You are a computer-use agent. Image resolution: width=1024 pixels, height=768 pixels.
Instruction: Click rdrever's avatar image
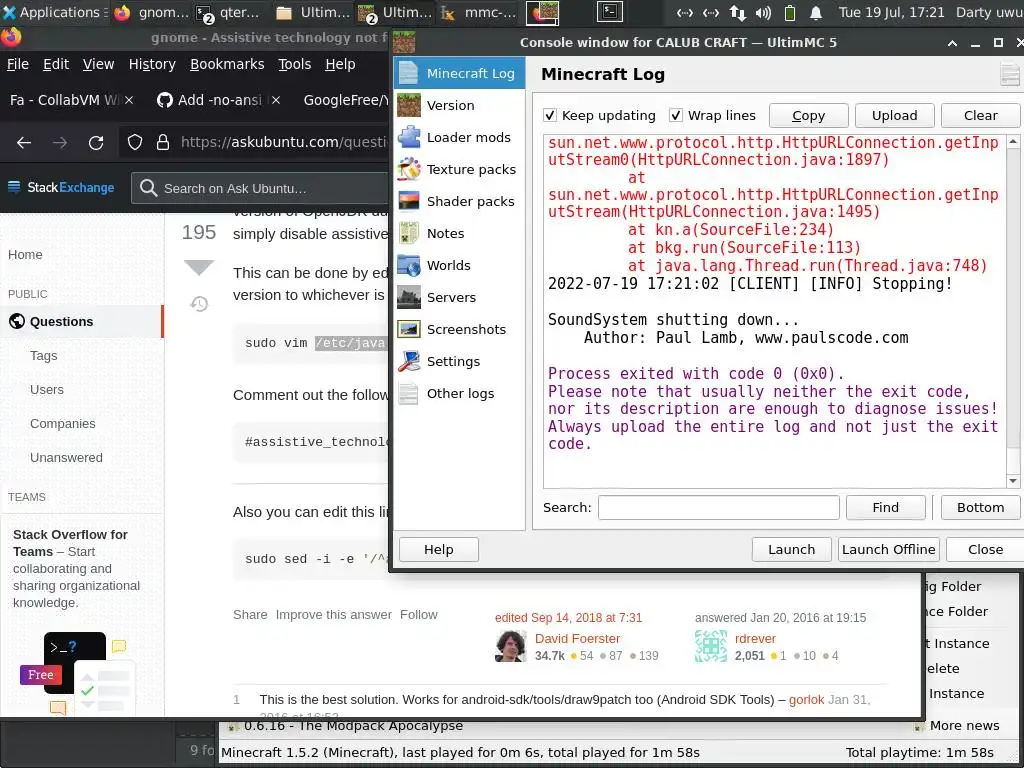tap(711, 646)
